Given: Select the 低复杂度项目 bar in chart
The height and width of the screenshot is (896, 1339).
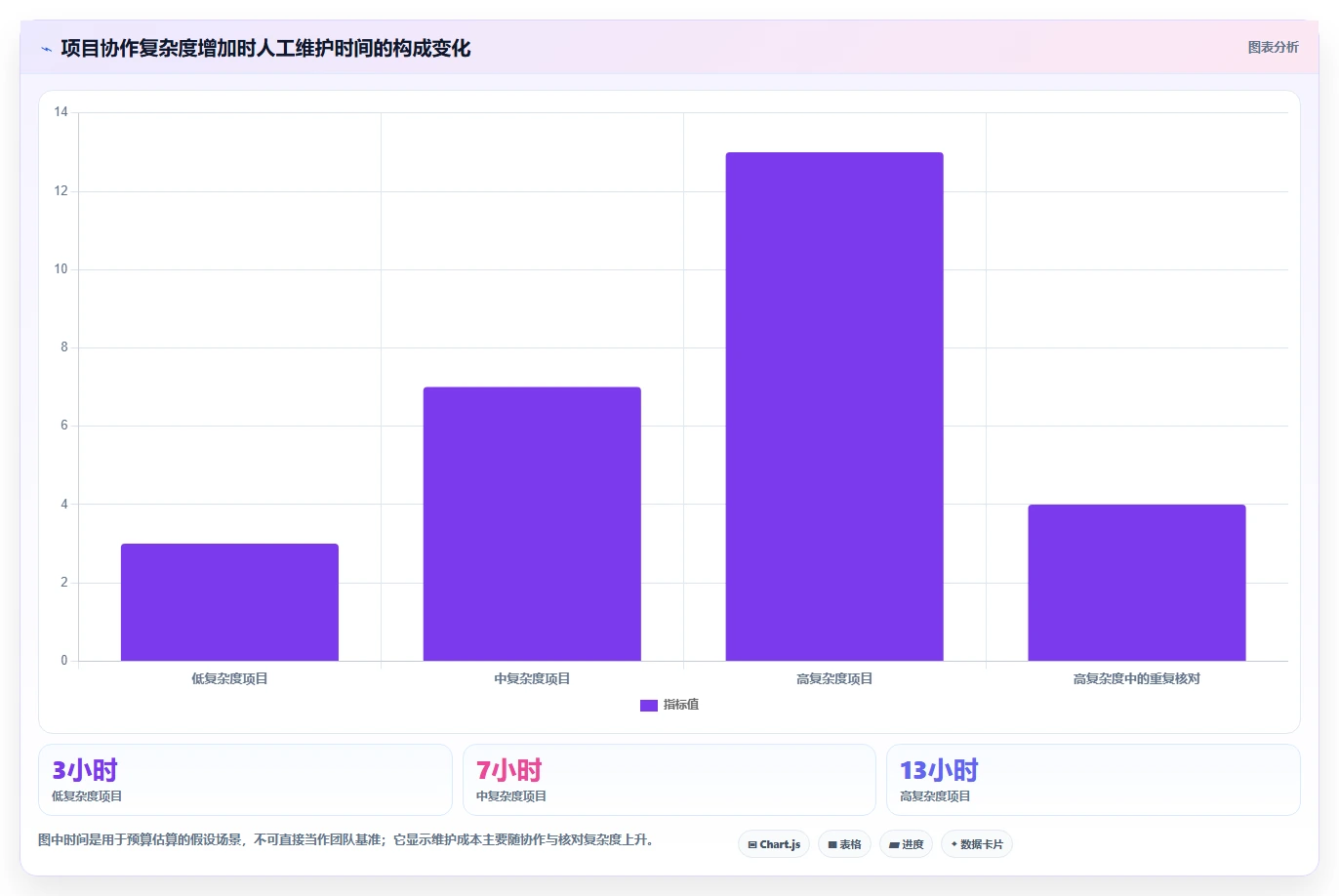Looking at the screenshot, I should point(229,602).
